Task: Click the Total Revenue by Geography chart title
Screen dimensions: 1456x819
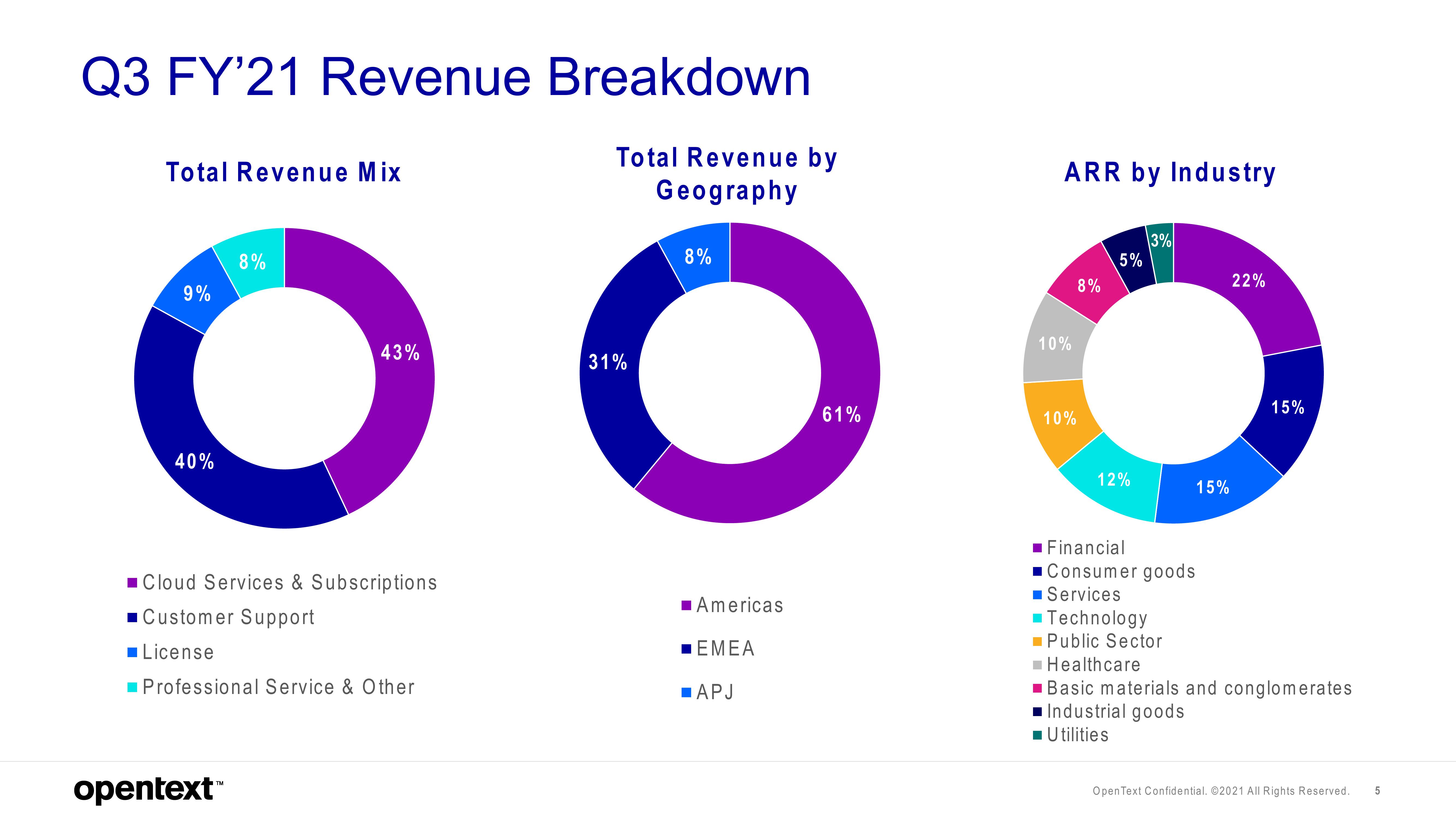Action: click(x=727, y=174)
